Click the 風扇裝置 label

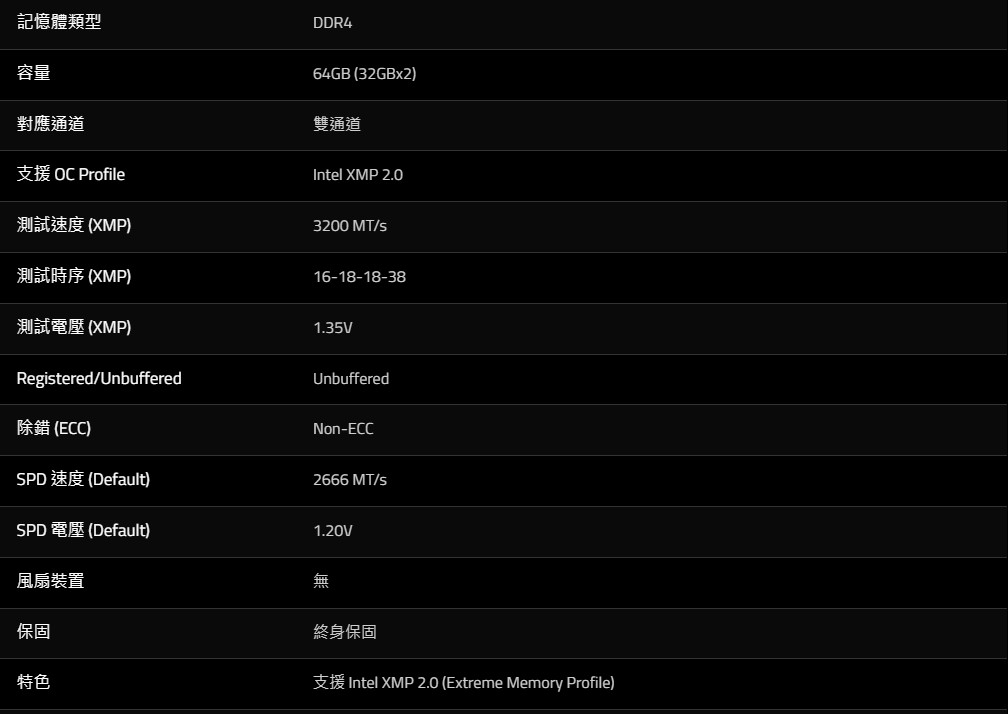(x=50, y=581)
